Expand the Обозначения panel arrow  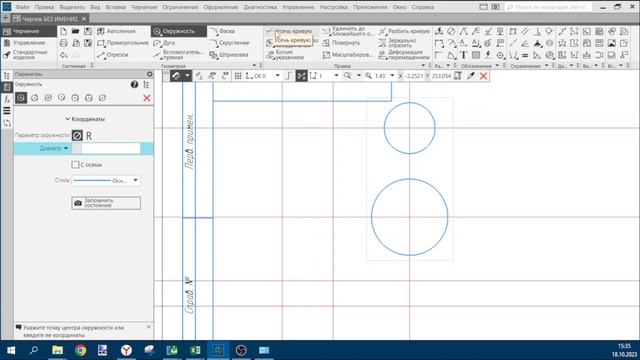pos(497,66)
